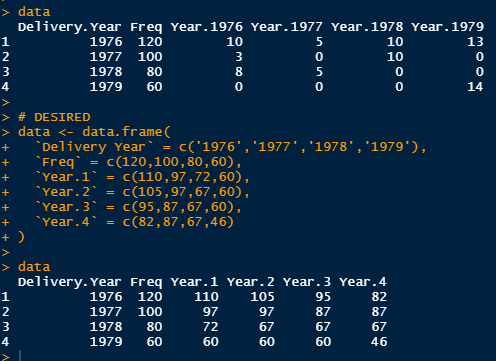Click the `Year.4` backtick name in code

(66, 222)
